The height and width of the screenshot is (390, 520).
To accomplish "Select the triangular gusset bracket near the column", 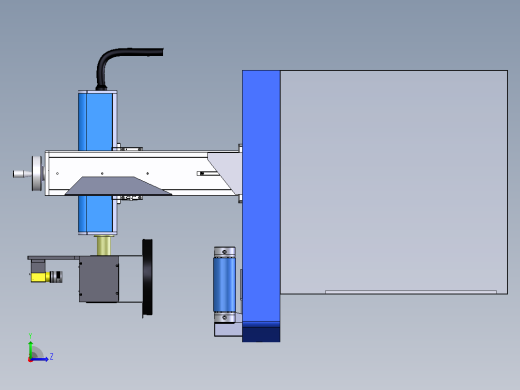I will coord(228,172).
